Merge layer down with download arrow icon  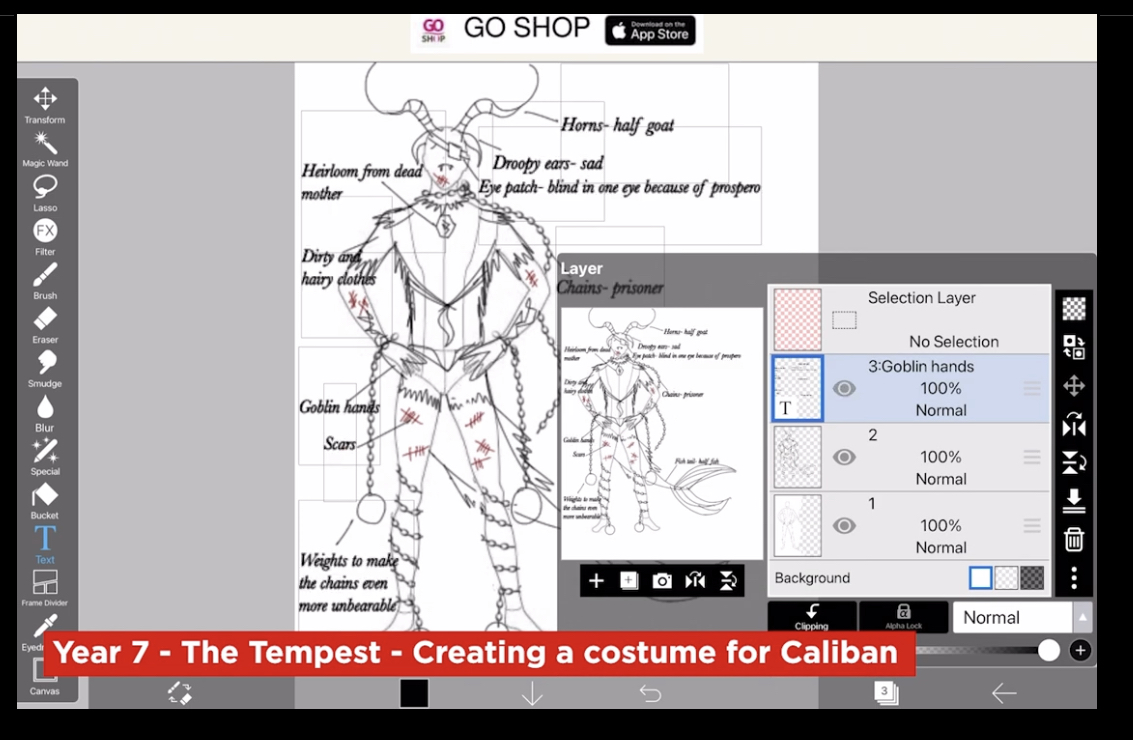tap(1074, 500)
